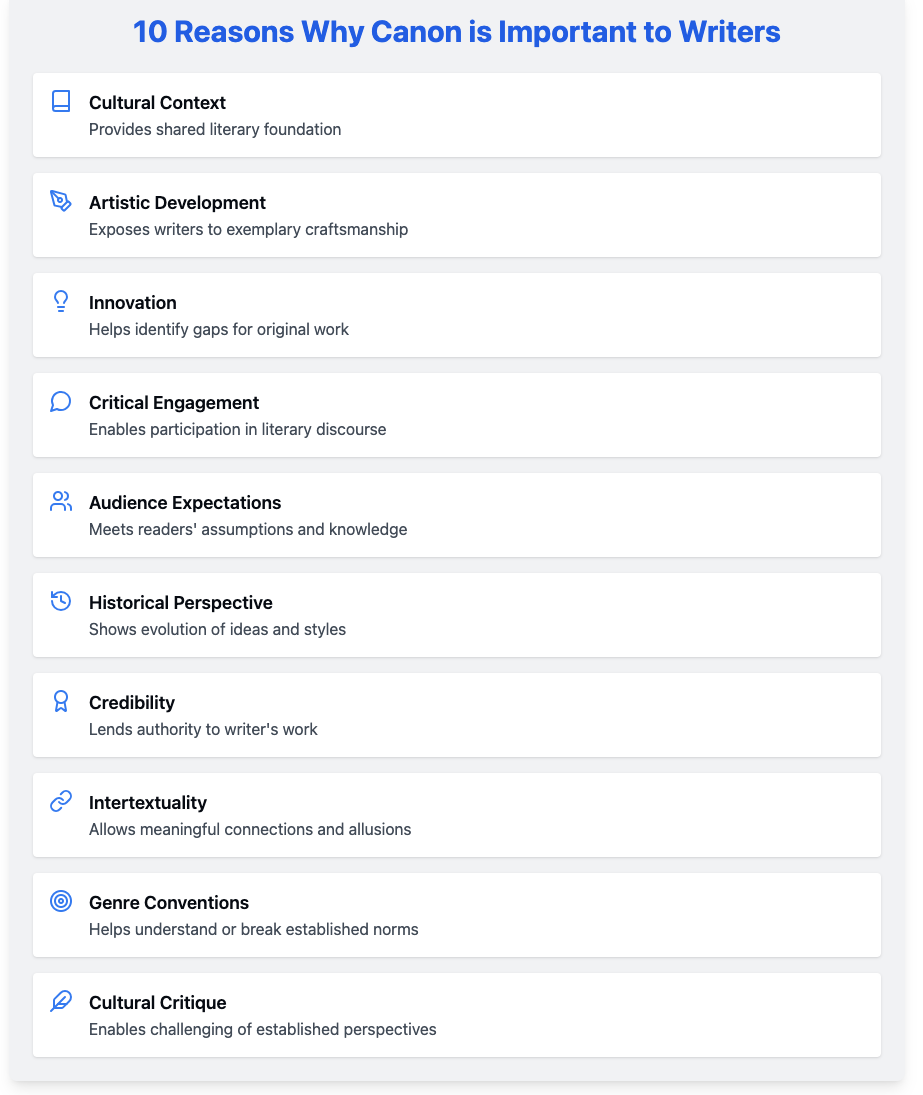The height and width of the screenshot is (1095, 923).
Task: Select the 'Enables challenging of established perspectives' text
Action: (263, 1029)
